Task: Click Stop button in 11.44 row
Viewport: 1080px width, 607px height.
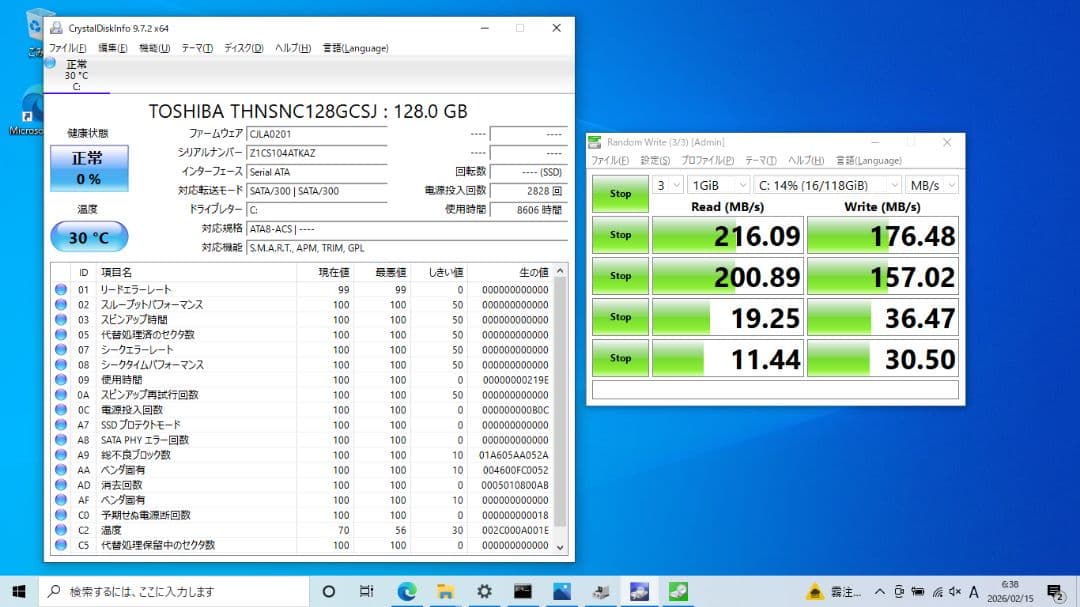Action: 620,358
